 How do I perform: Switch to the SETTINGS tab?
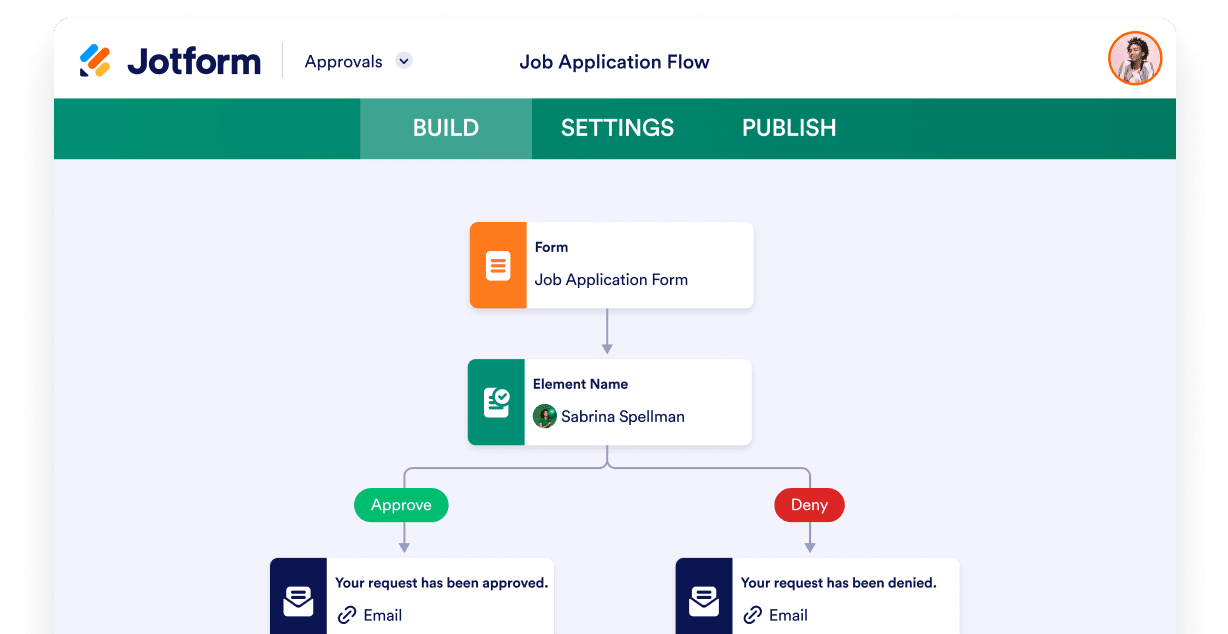[x=617, y=128]
